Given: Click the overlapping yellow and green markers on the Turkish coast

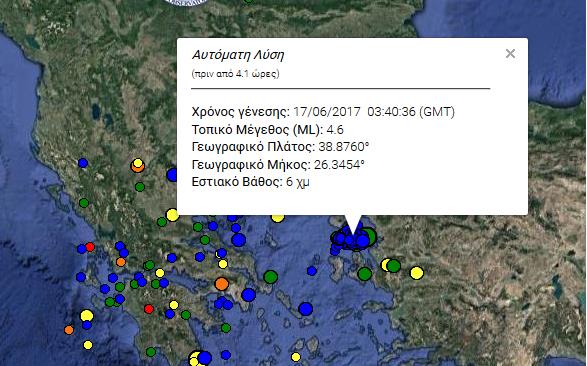Looking at the screenshot, I should (x=391, y=265).
